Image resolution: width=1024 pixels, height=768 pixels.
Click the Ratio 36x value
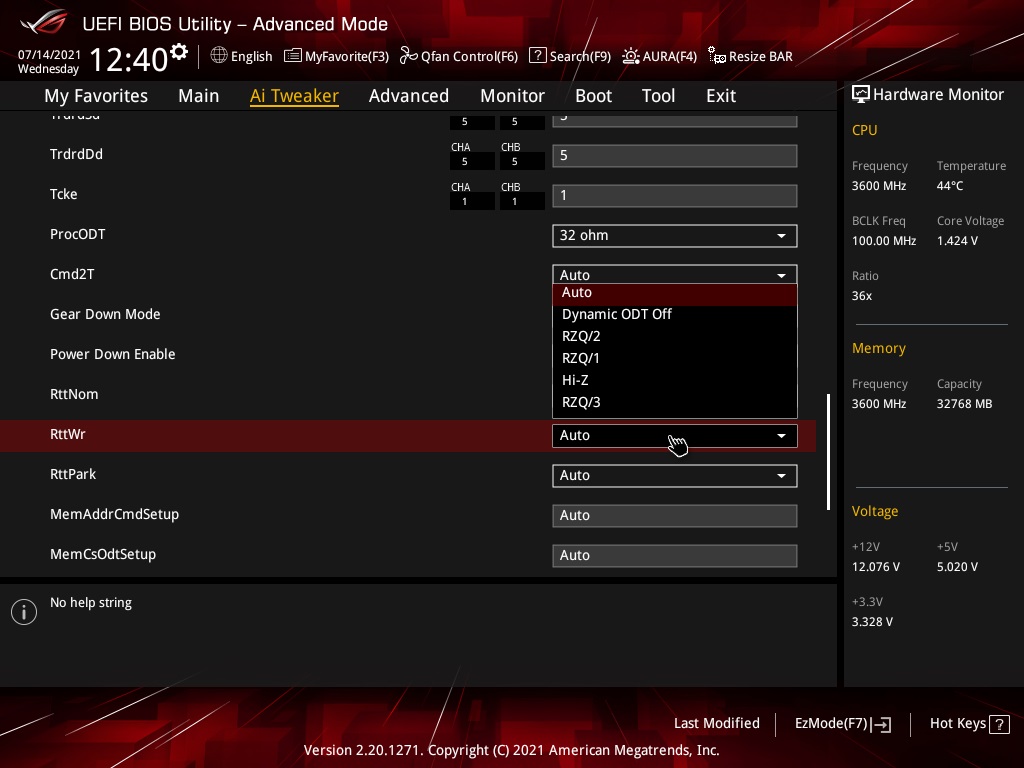pyautogui.click(x=861, y=296)
